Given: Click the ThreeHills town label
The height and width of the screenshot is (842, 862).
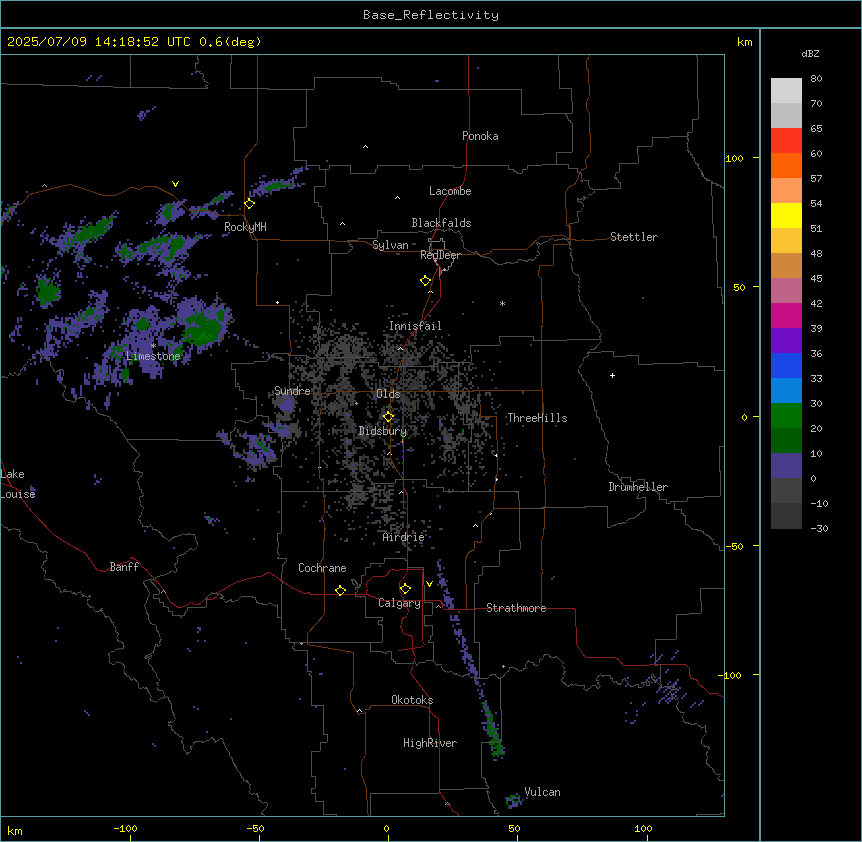Looking at the screenshot, I should pyautogui.click(x=537, y=418).
